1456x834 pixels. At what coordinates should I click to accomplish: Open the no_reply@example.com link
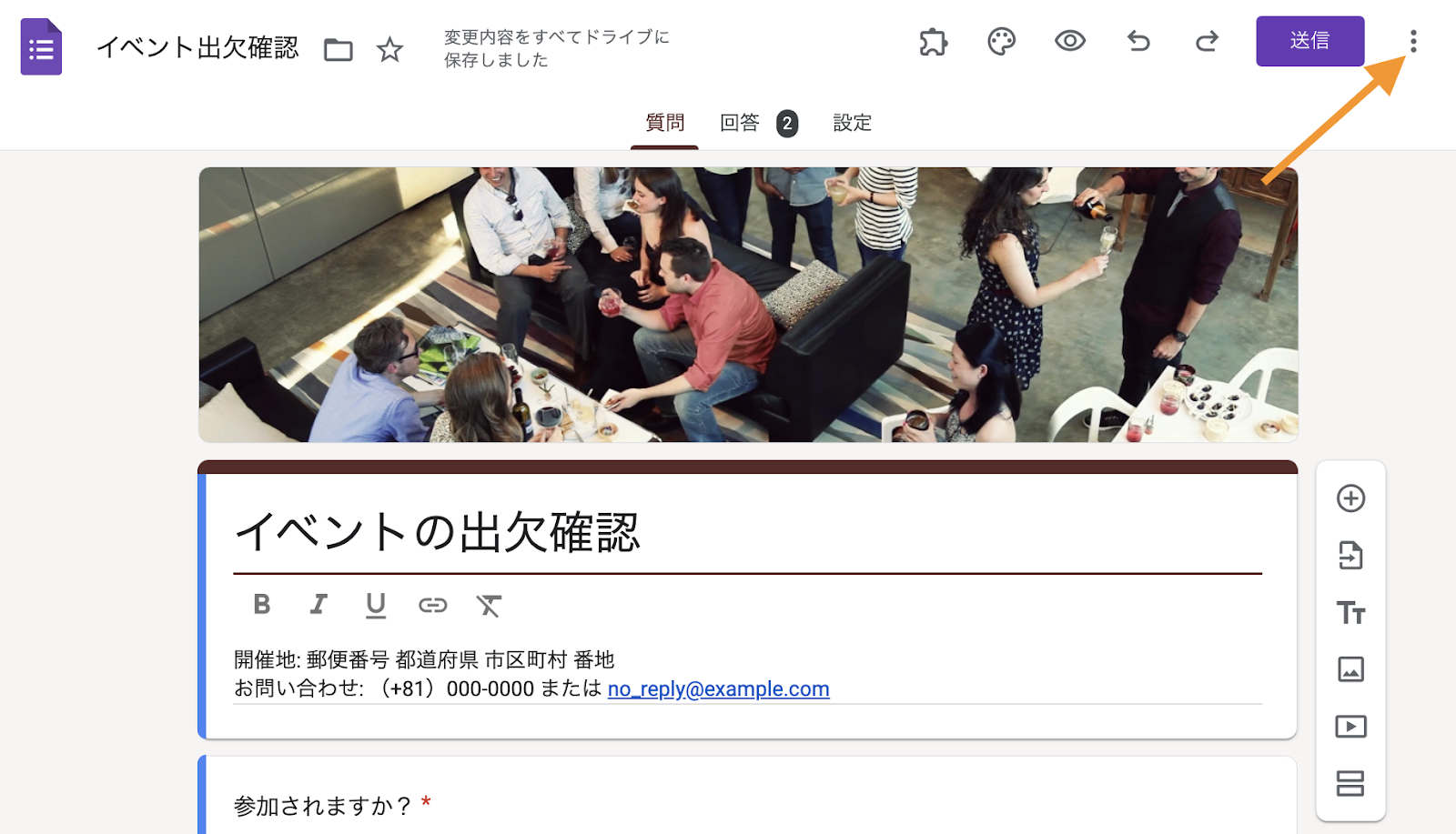pyautogui.click(x=718, y=688)
